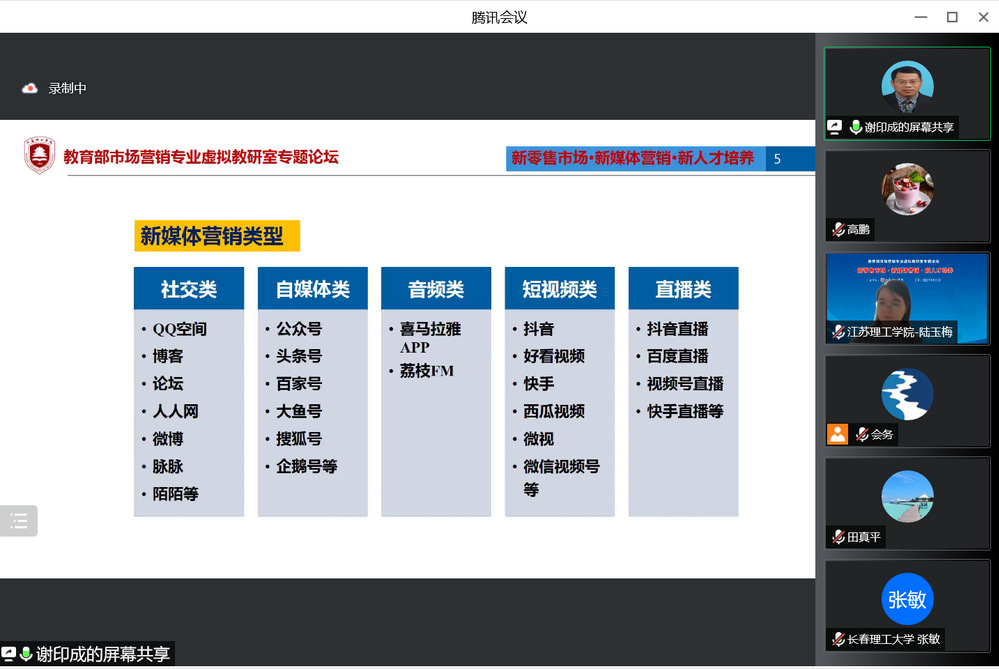
Task: Click the 录制中 recording label
Action: pos(68,89)
